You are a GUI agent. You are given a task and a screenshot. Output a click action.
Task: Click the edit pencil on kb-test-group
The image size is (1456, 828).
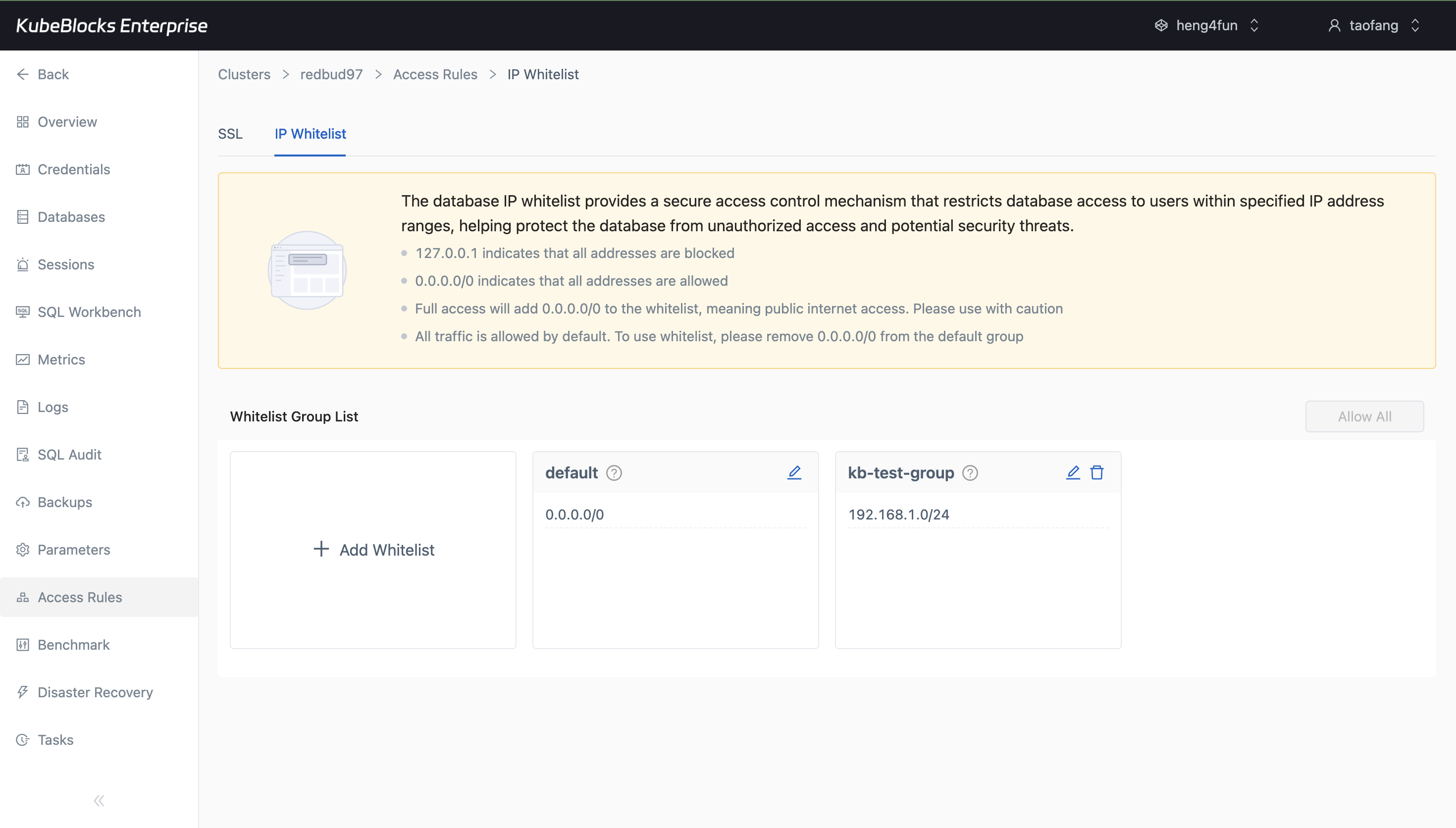click(x=1072, y=472)
